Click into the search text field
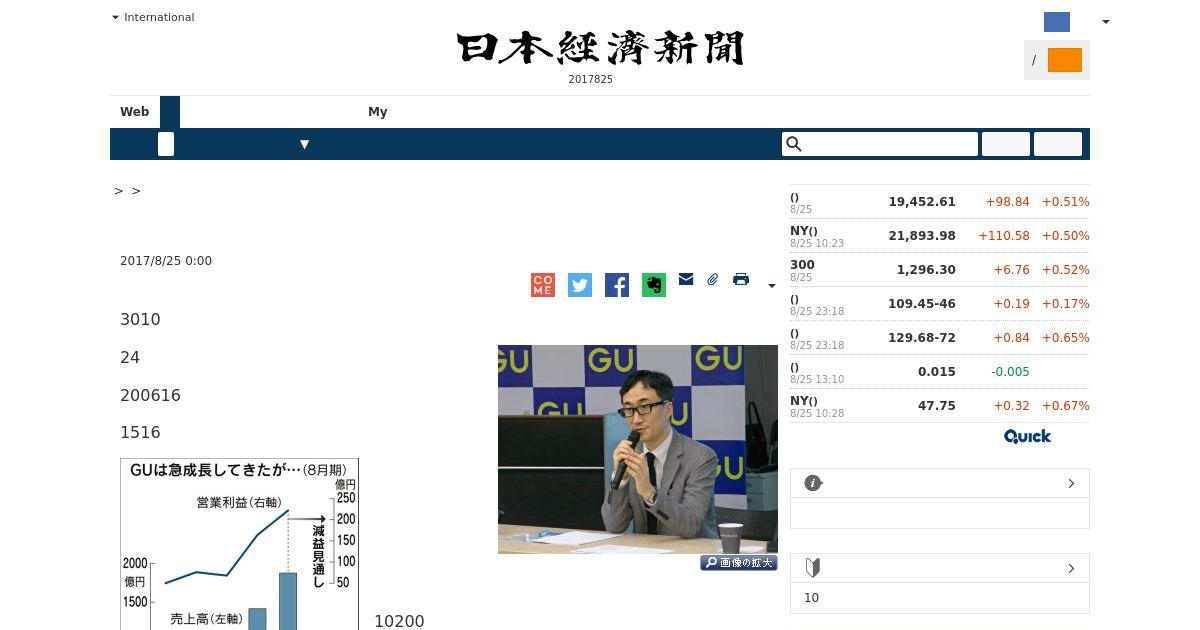Viewport: 1200px width, 630px height. pyautogui.click(x=880, y=144)
